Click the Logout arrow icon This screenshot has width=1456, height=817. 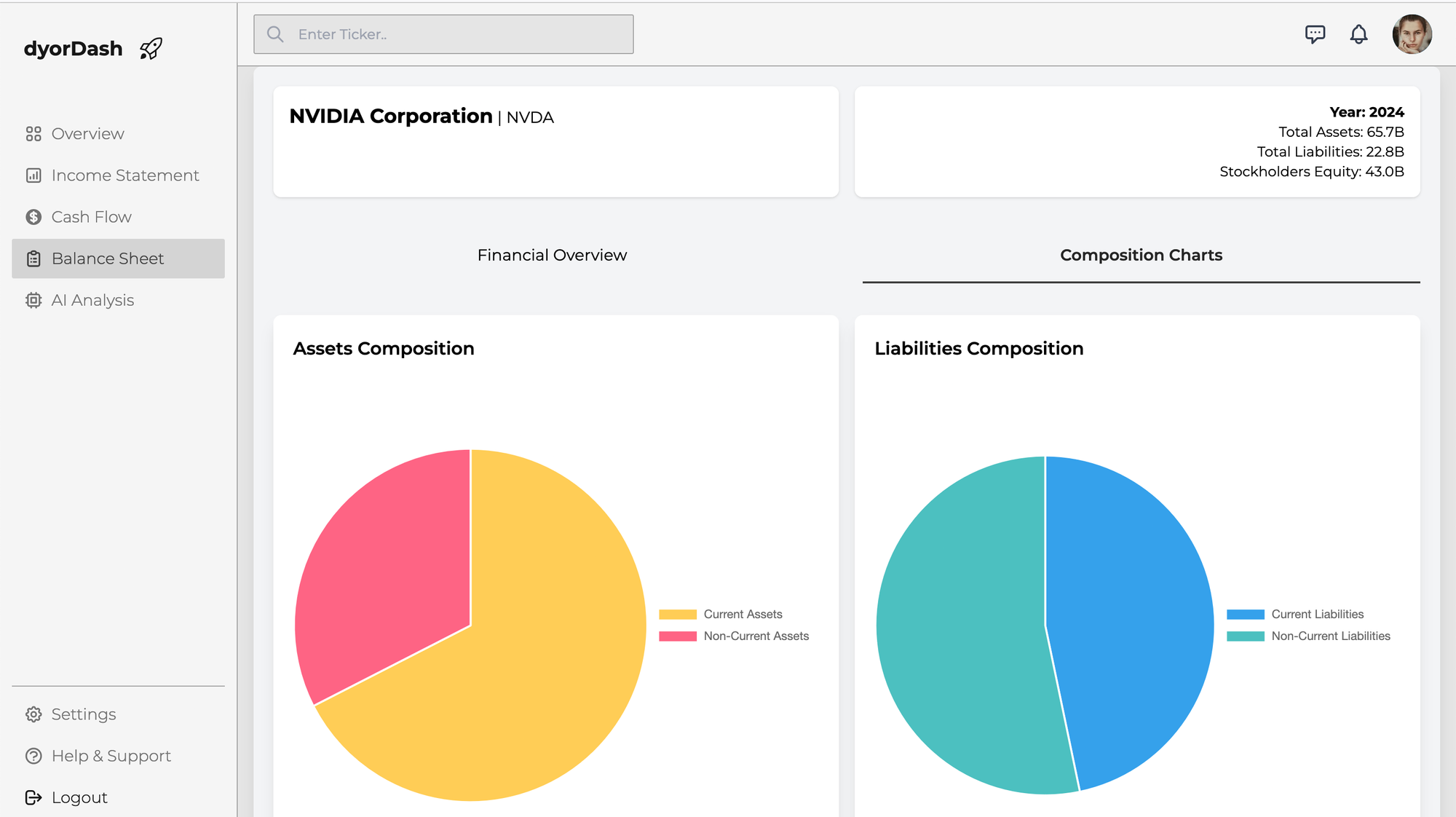33,797
